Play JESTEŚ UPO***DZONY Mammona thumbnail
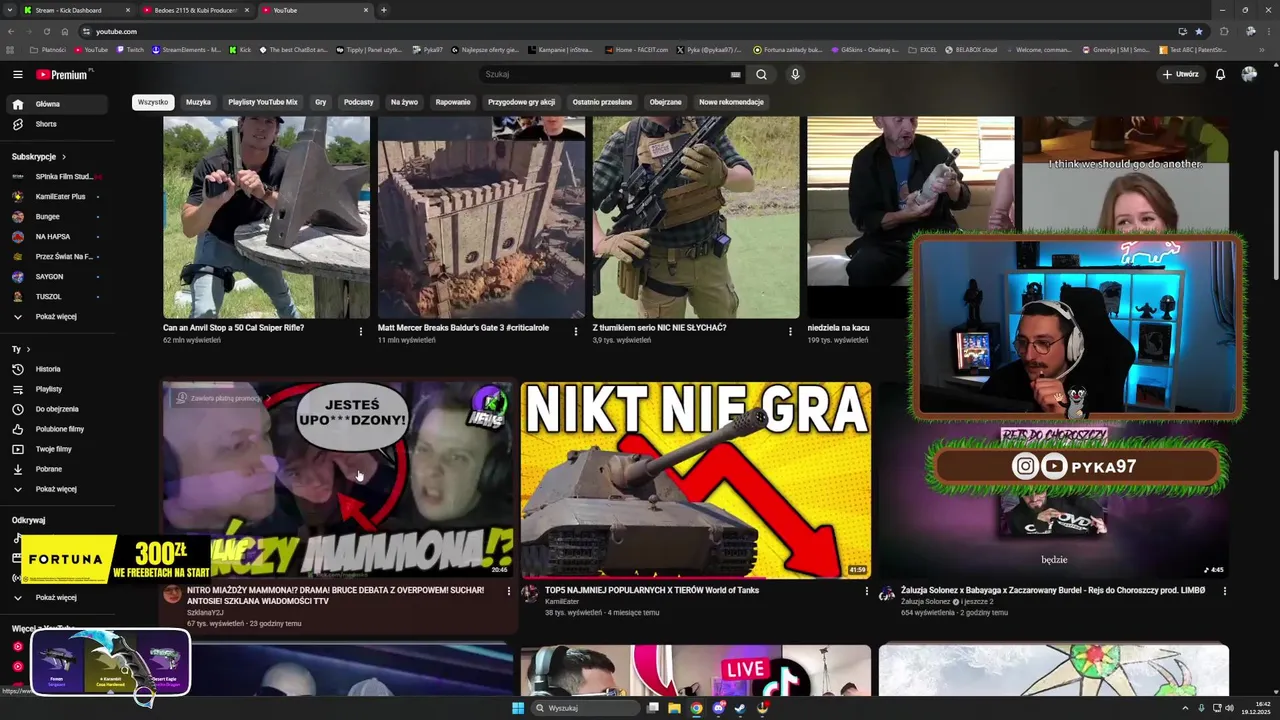 click(338, 480)
